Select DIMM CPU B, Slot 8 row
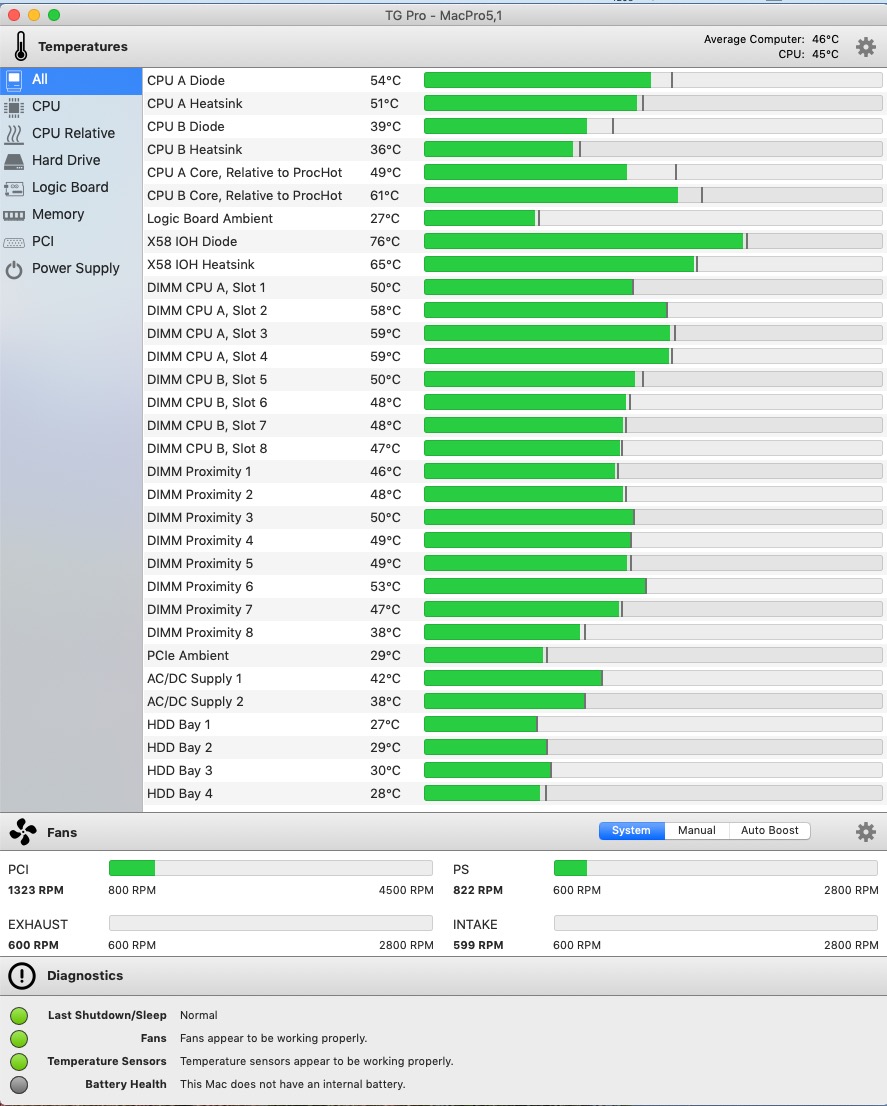This screenshot has width=887, height=1106. click(514, 449)
